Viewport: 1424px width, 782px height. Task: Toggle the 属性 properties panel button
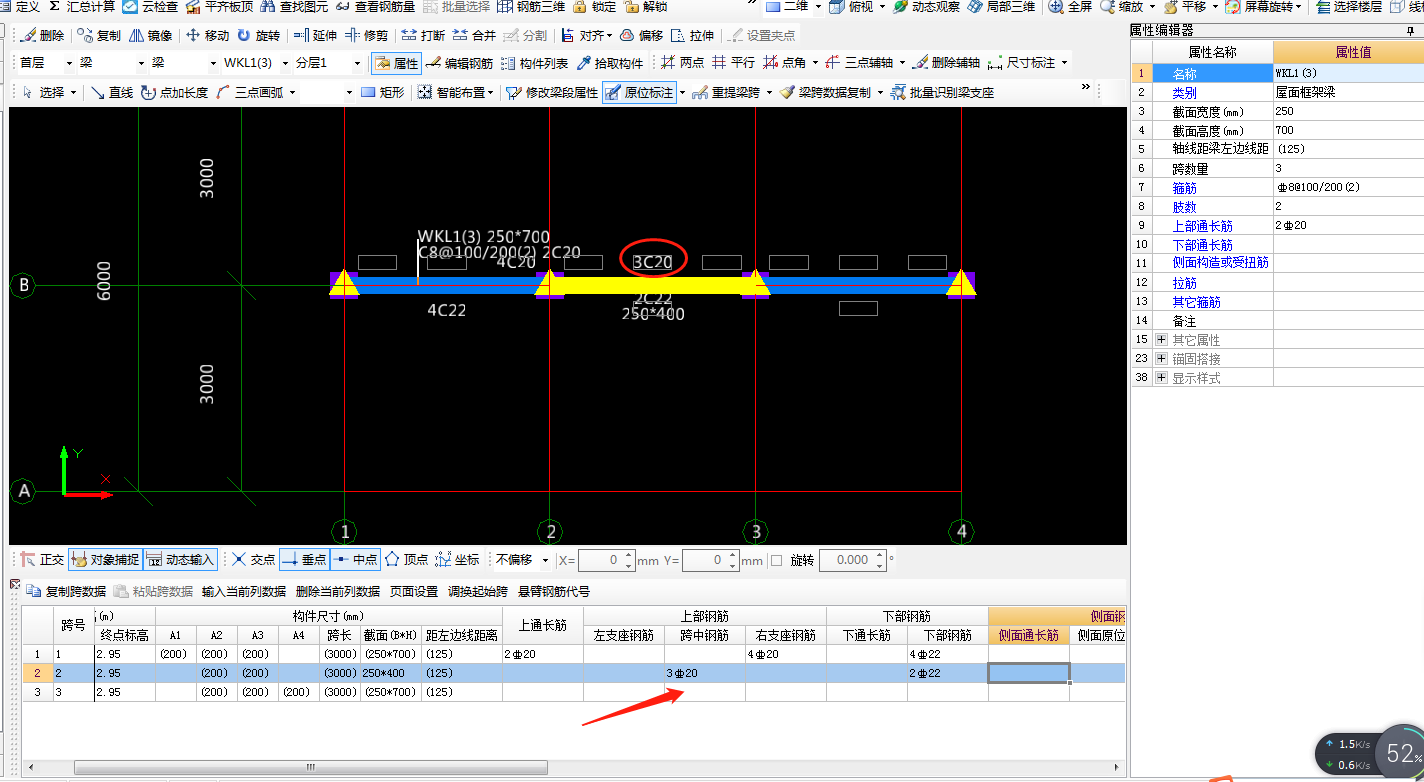[x=396, y=63]
